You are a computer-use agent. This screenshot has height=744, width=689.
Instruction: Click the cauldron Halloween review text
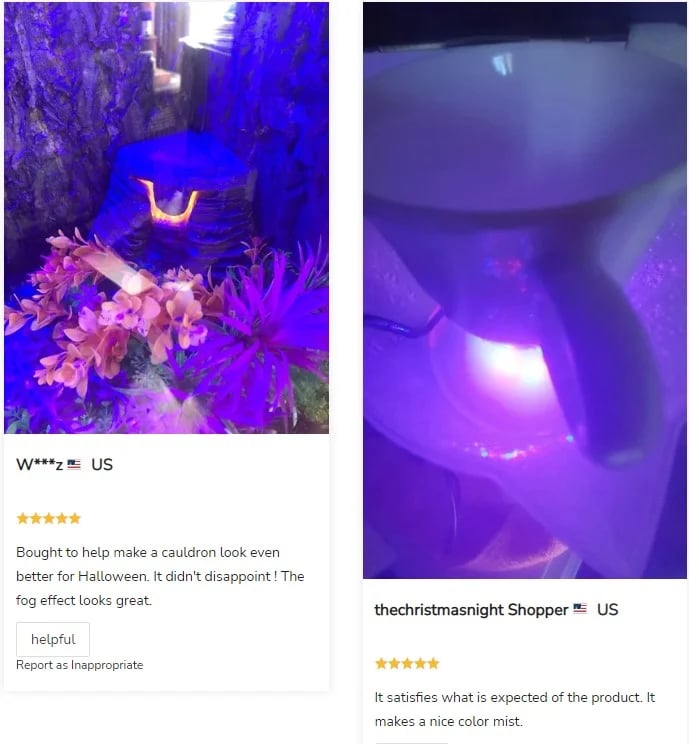pos(160,576)
